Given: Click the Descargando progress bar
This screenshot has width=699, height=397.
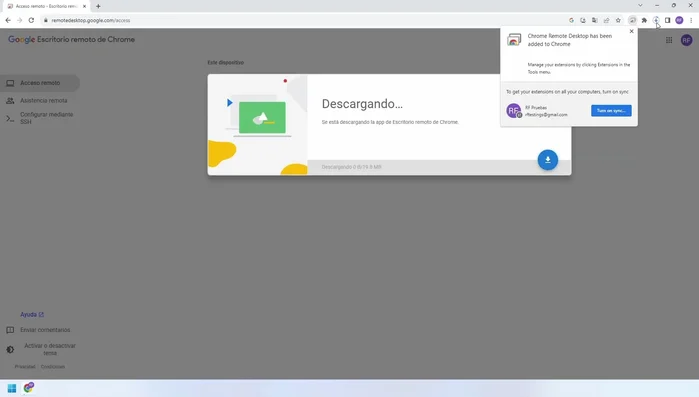Looking at the screenshot, I should coord(439,167).
